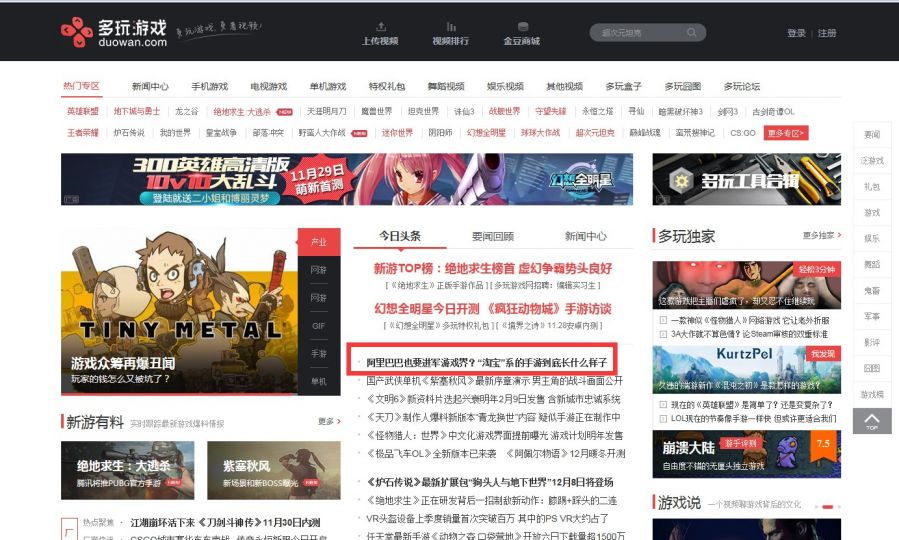Select the 手游 slide category tab
Viewport: 899px width, 540px height.
point(319,354)
